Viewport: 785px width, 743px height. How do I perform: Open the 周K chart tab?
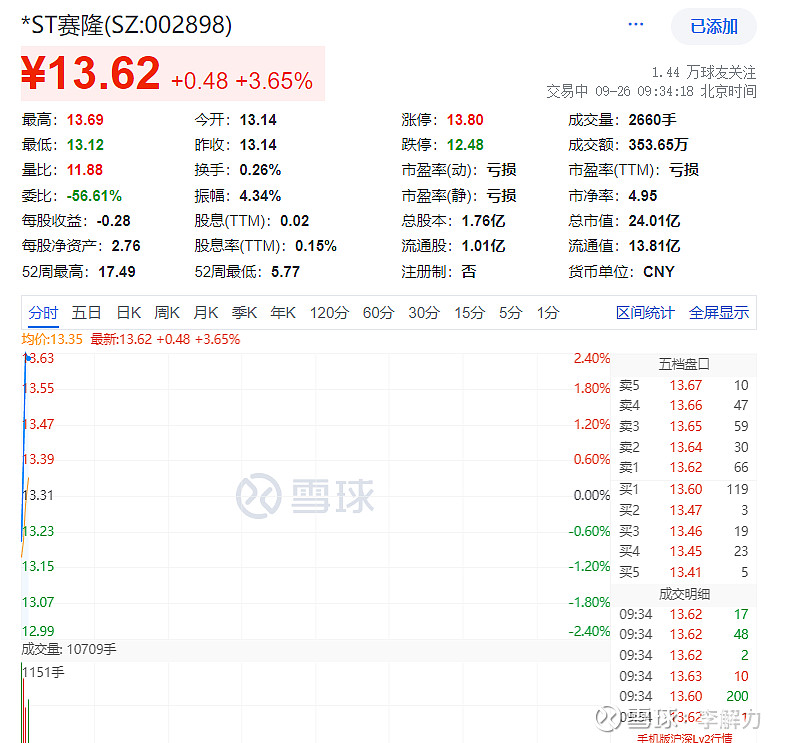point(167,313)
